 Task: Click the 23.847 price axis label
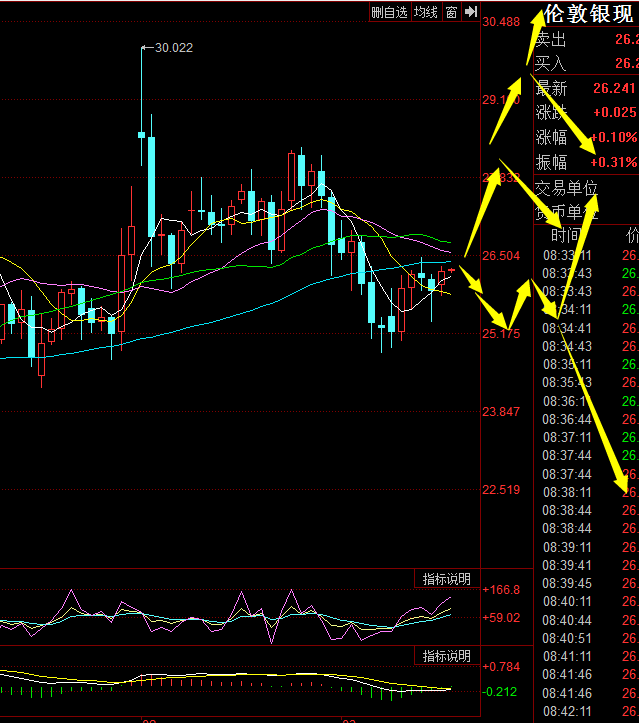[x=501, y=411]
